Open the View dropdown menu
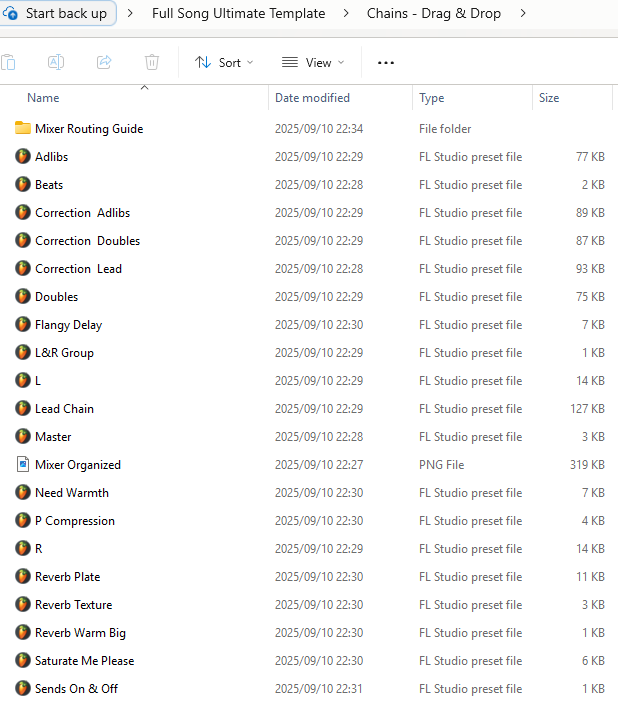This screenshot has height=708, width=618. [x=313, y=62]
